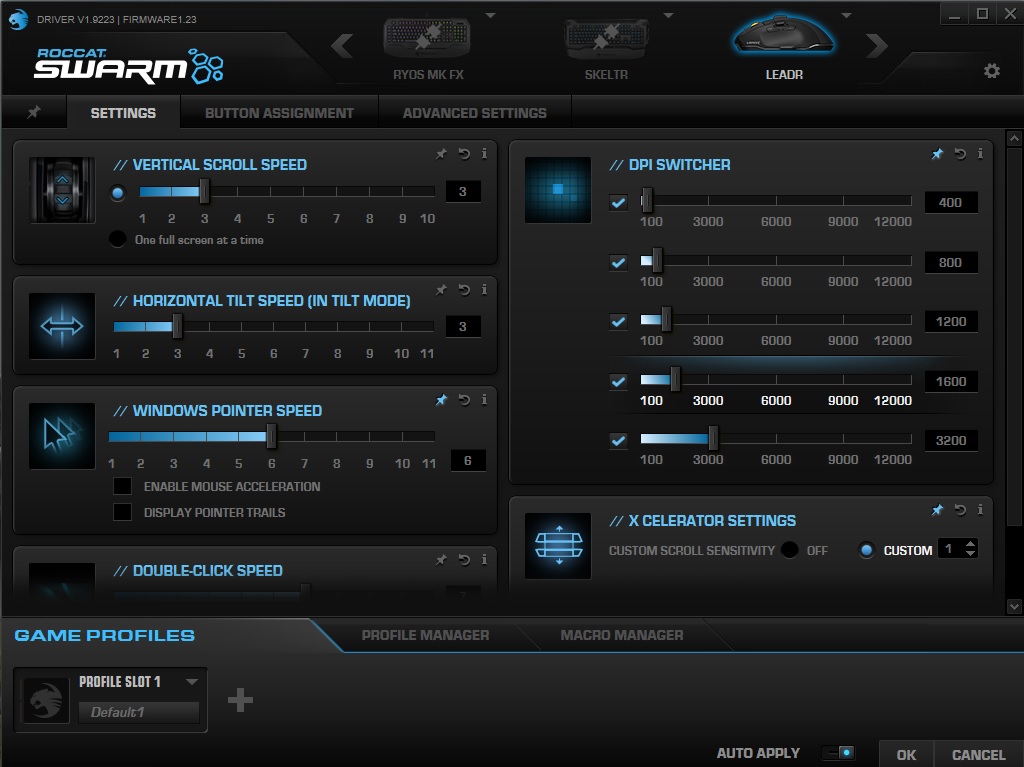
Task: Click the Default1 profile name field
Action: click(138, 712)
